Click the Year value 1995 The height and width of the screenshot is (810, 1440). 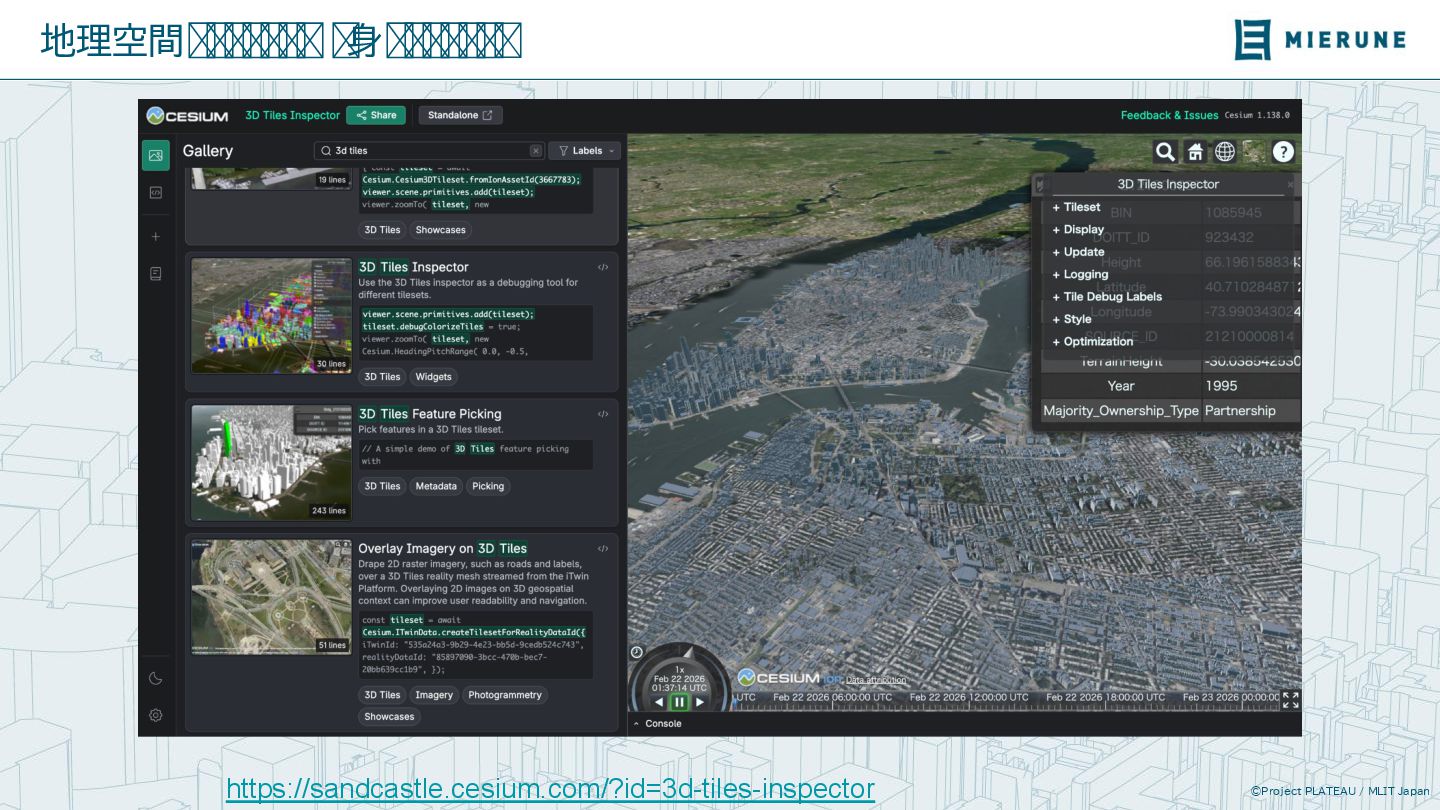pos(1221,386)
